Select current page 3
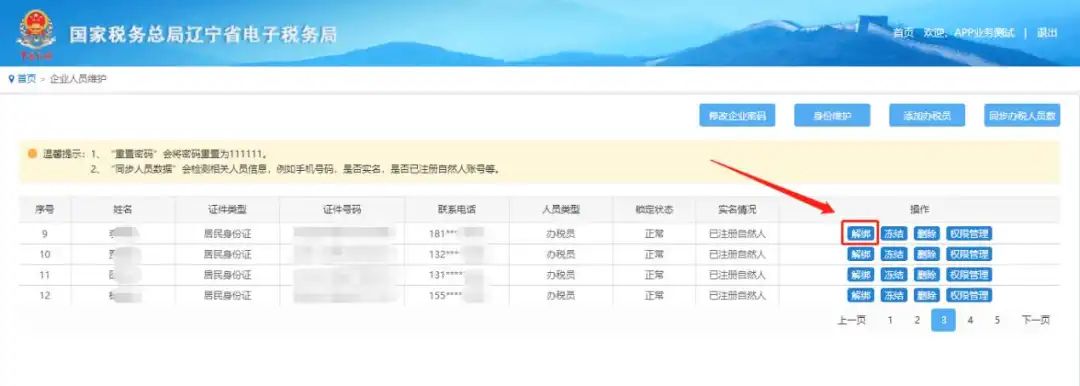The width and height of the screenshot is (1080, 386). [x=944, y=320]
